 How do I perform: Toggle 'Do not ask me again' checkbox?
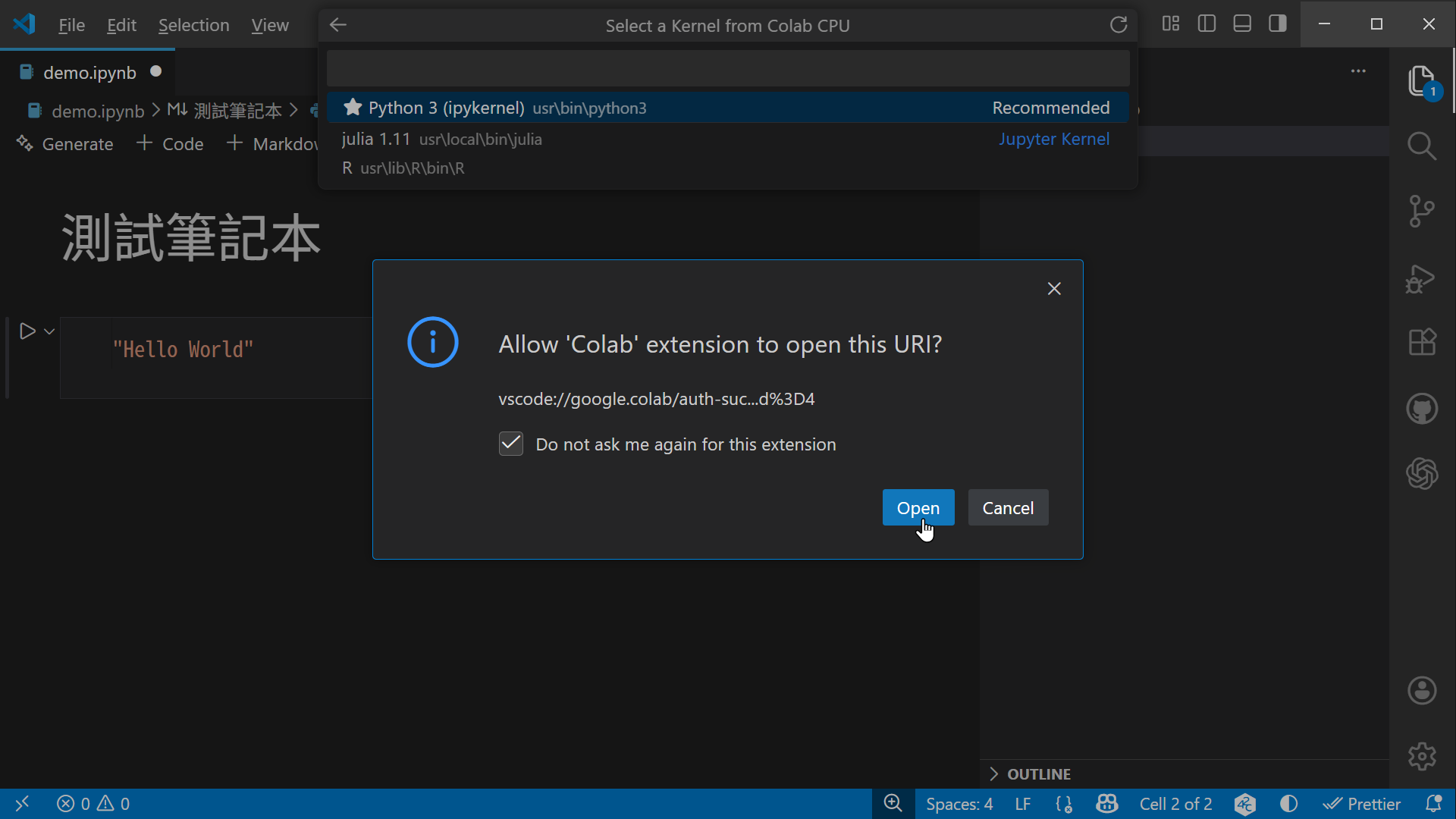[x=511, y=444]
